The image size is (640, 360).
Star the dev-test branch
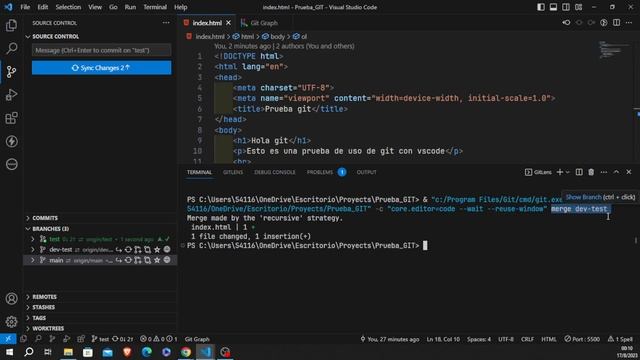tap(157, 249)
